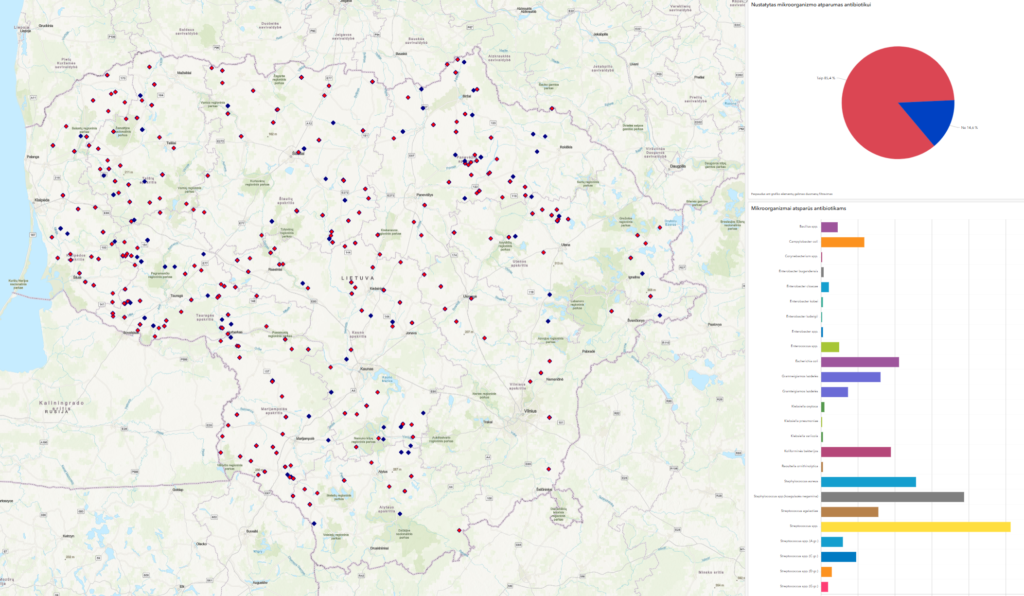Click the magenta Koliforminės bakterijos bar

(x=855, y=451)
